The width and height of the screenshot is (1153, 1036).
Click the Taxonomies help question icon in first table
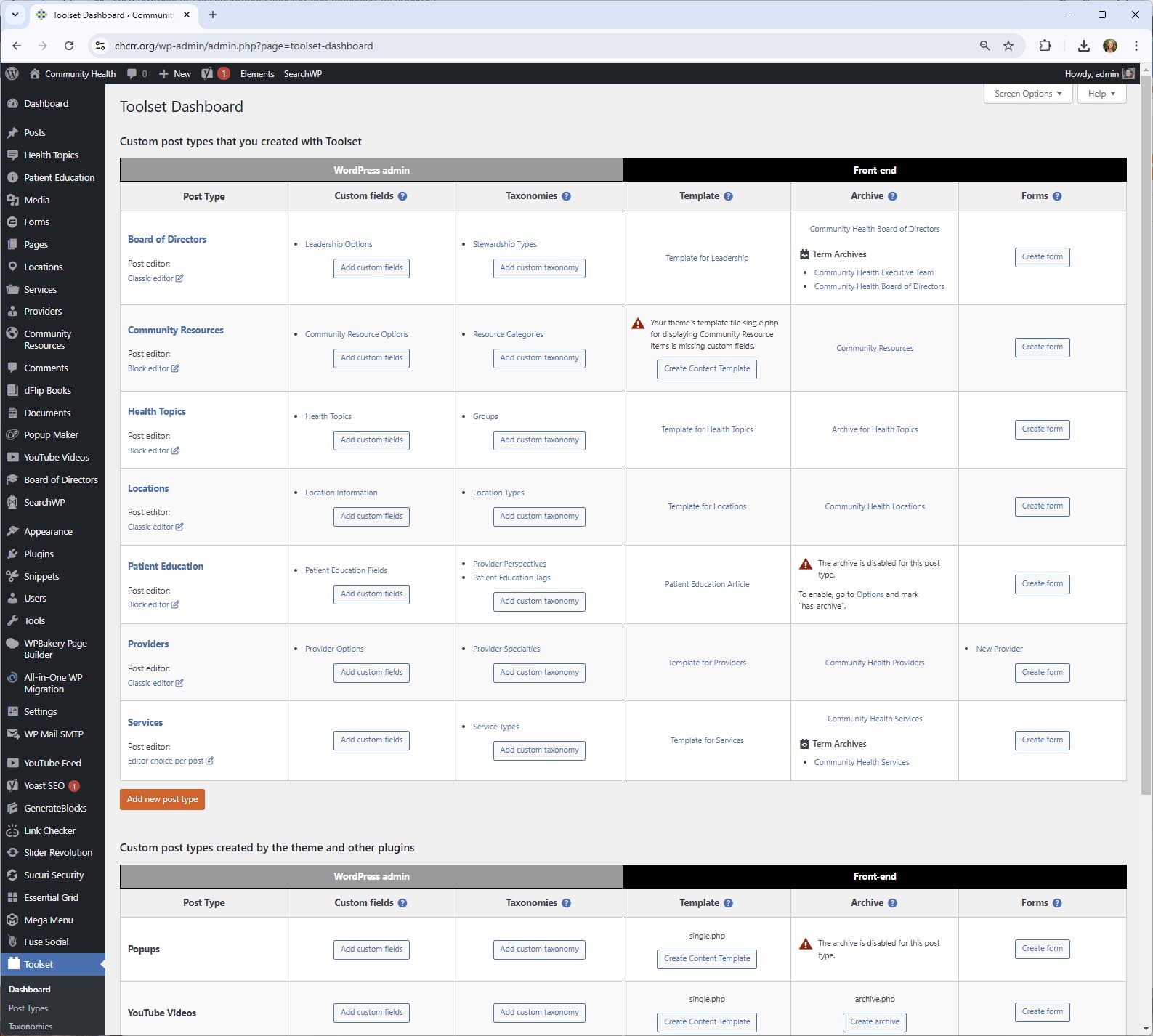(x=566, y=196)
